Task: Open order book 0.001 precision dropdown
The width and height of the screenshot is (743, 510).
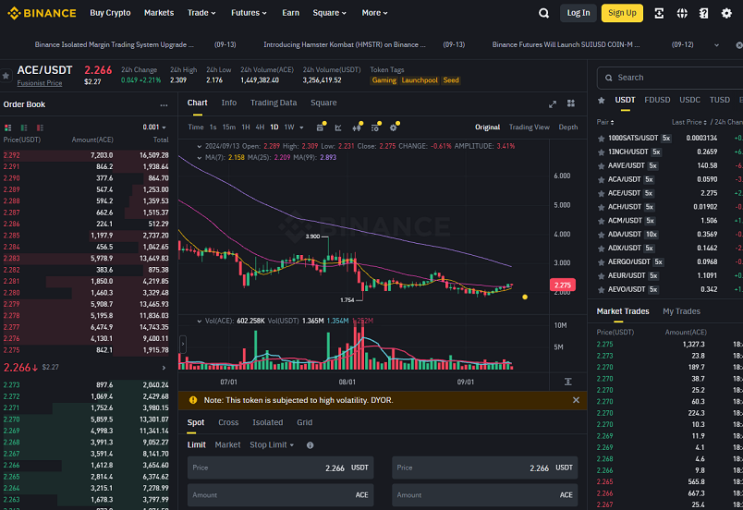Action: click(154, 128)
